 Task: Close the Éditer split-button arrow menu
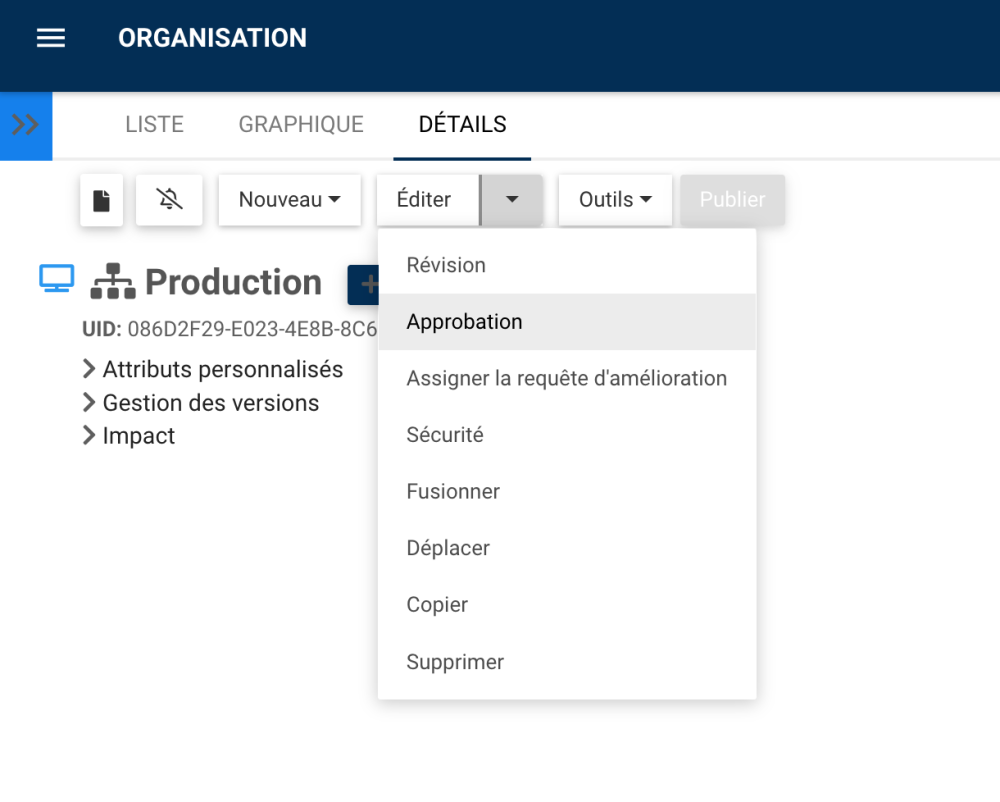(512, 200)
